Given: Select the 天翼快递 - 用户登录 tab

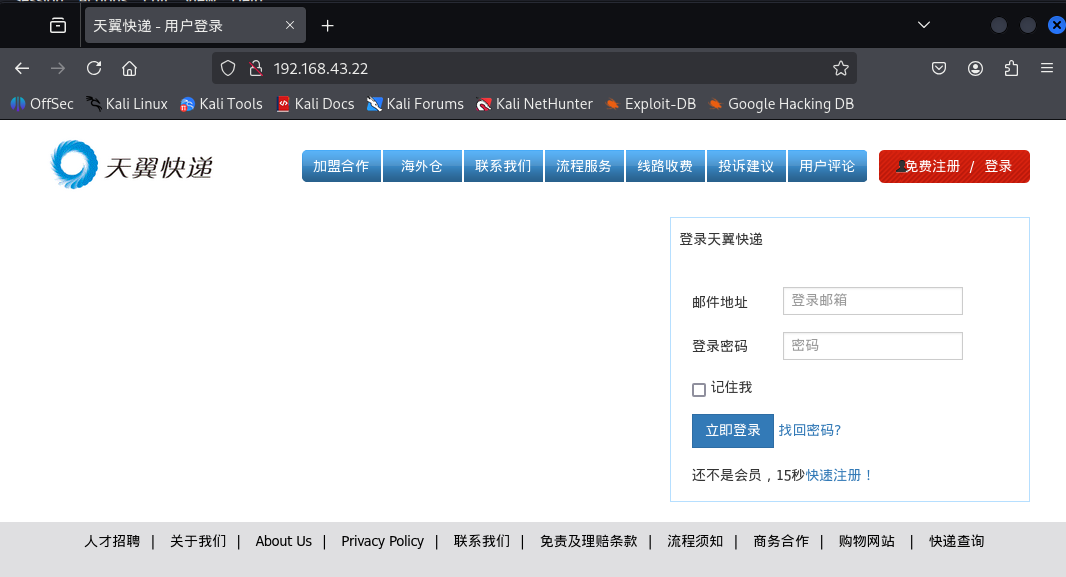Looking at the screenshot, I should (x=195, y=26).
